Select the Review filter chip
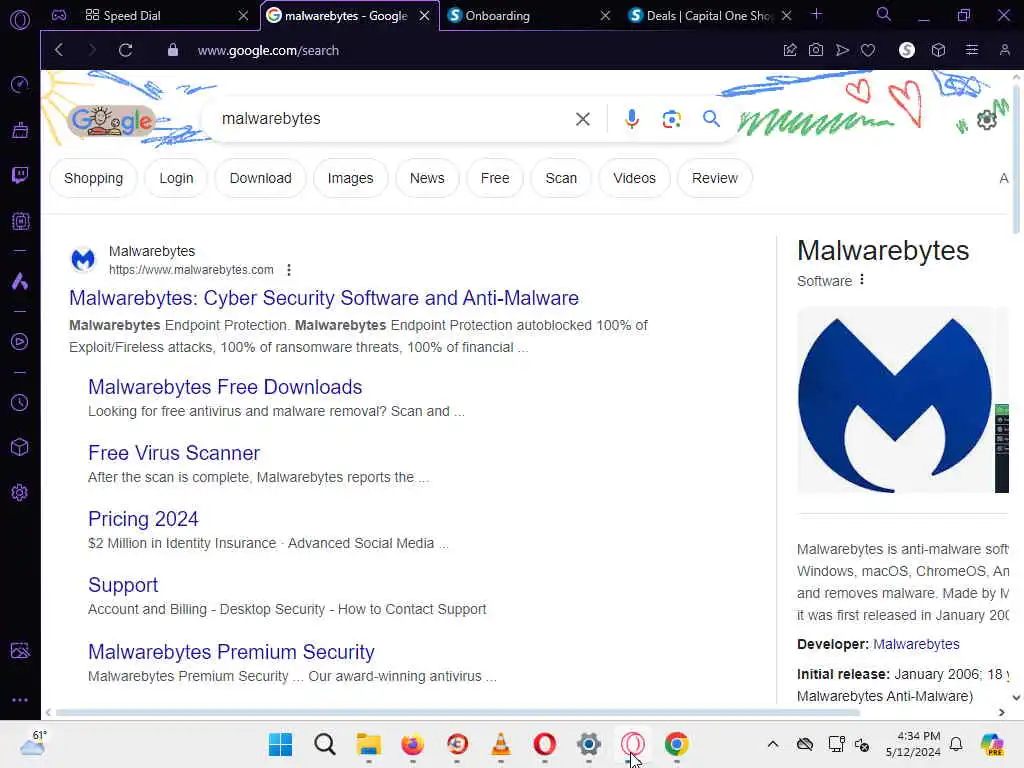 click(714, 178)
